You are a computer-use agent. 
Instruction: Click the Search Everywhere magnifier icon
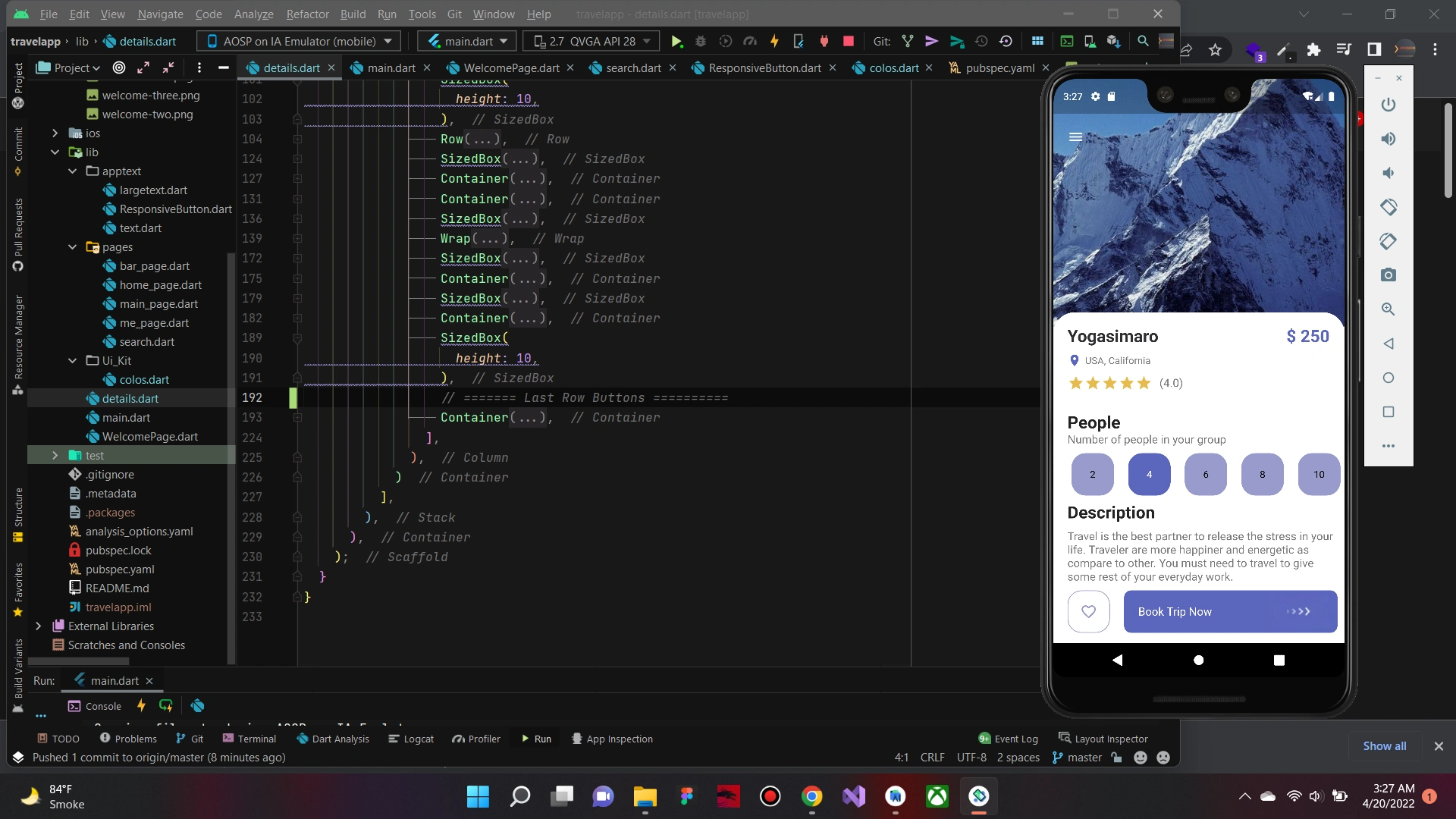[x=1143, y=42]
